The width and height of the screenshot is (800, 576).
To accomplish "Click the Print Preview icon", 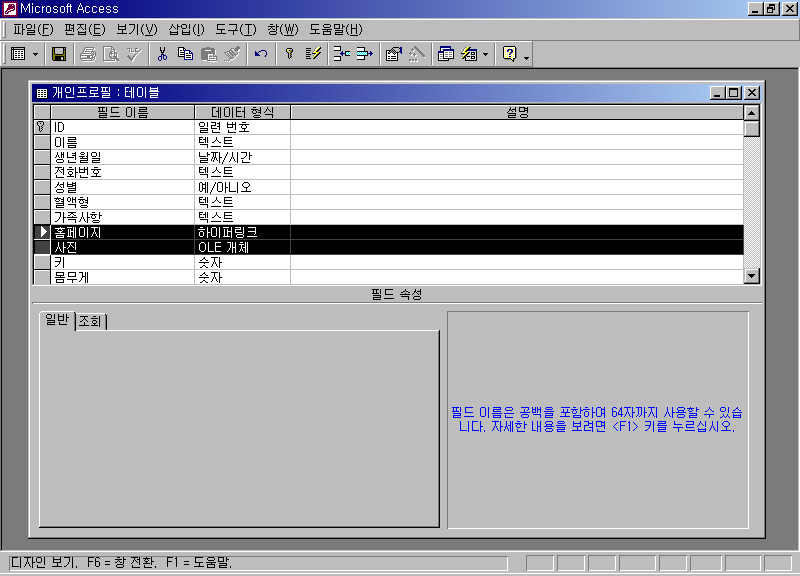I will [x=111, y=54].
